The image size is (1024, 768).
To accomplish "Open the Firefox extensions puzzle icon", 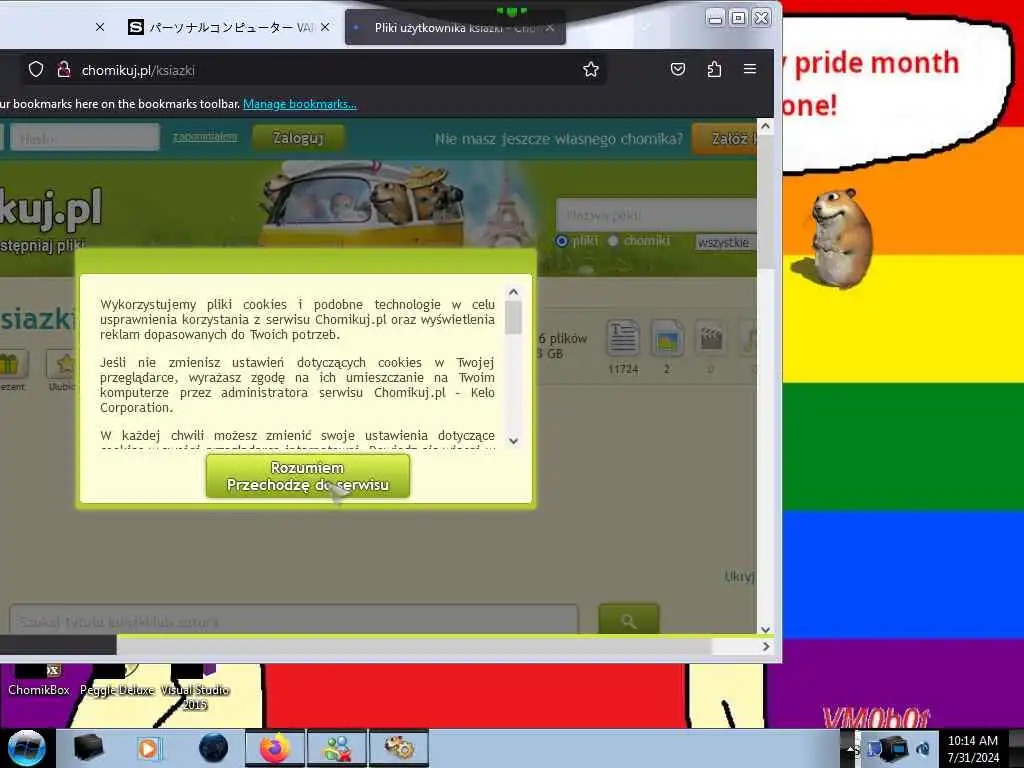I will [714, 69].
